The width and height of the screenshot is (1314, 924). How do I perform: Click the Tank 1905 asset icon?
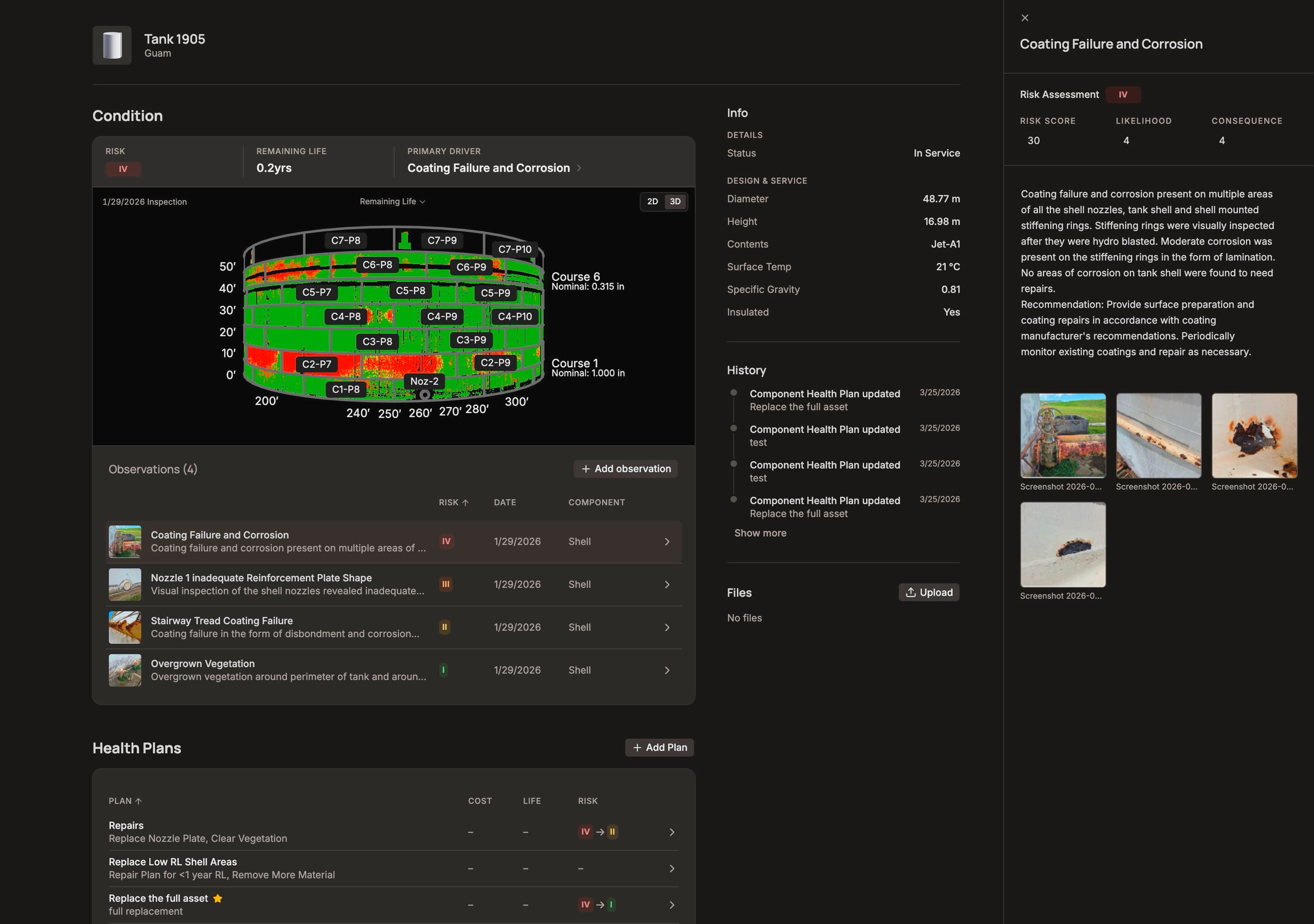click(x=112, y=45)
